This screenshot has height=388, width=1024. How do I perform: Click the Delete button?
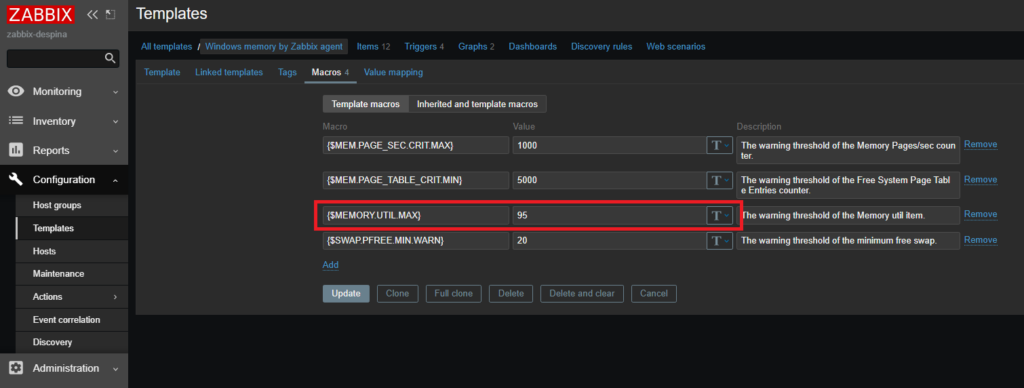pyautogui.click(x=511, y=293)
